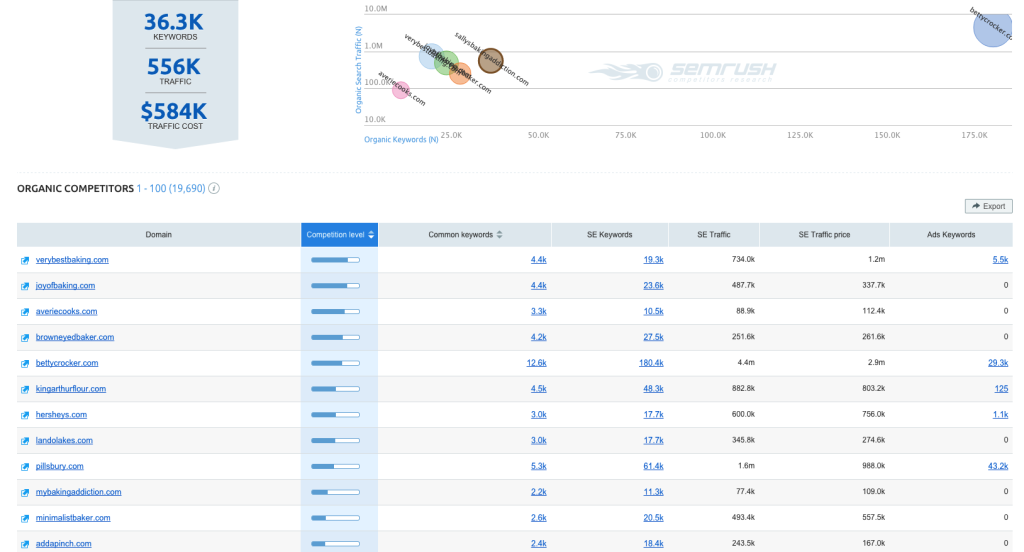
Task: Open the pillsbury.com domain link
Action: (59, 466)
